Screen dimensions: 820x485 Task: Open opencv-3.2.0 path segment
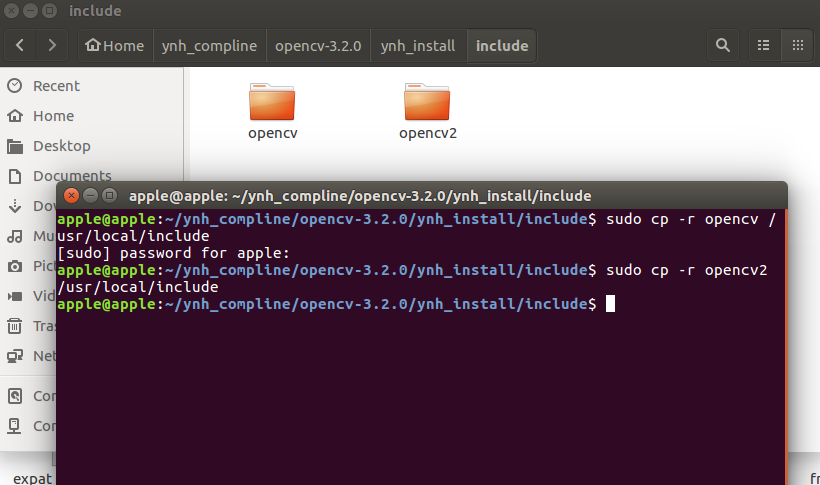click(318, 46)
